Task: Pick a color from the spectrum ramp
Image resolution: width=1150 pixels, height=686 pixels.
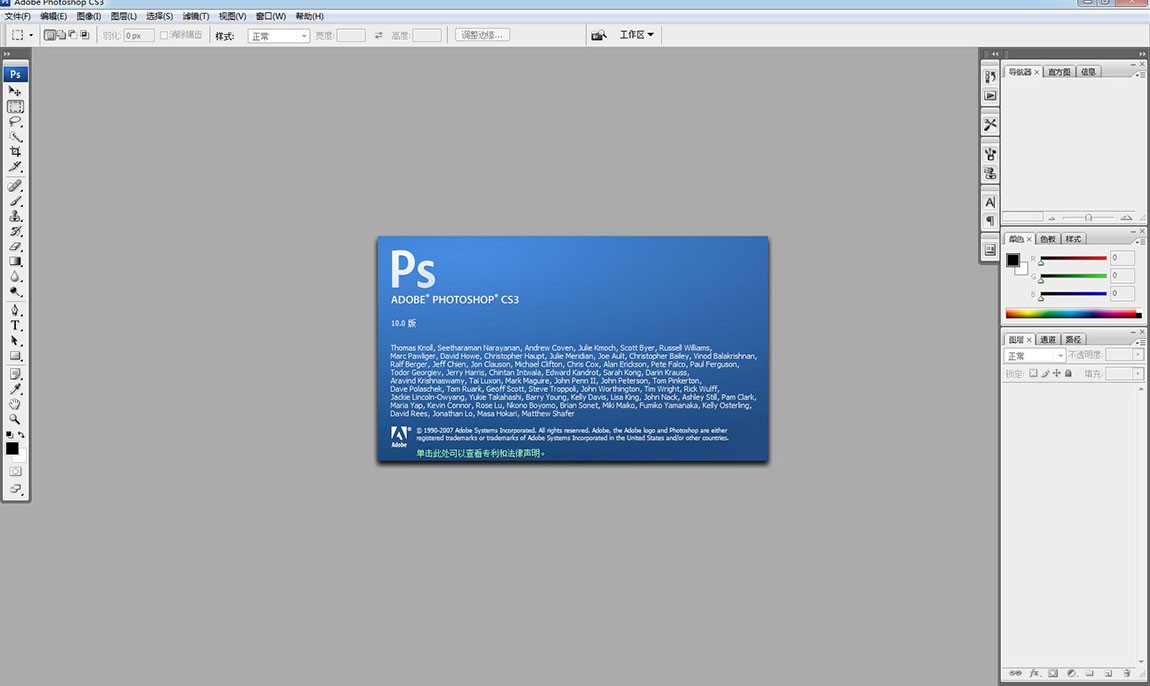Action: [x=1073, y=313]
